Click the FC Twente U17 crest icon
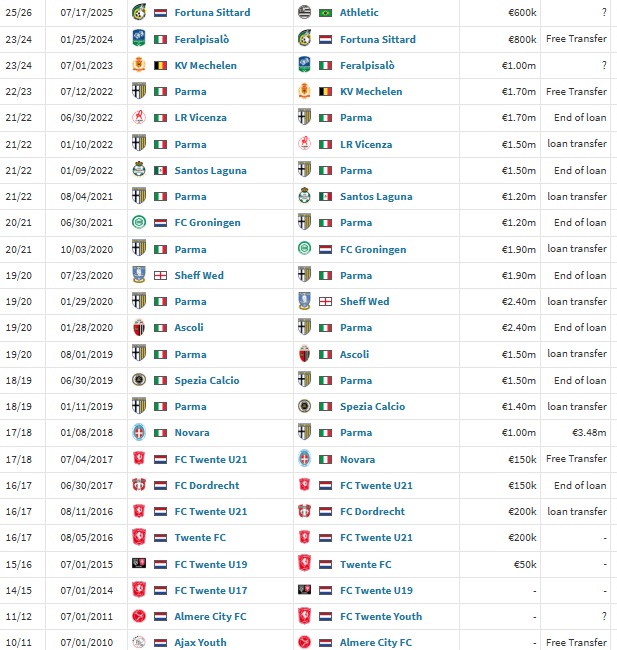The image size is (617, 650). [138, 590]
